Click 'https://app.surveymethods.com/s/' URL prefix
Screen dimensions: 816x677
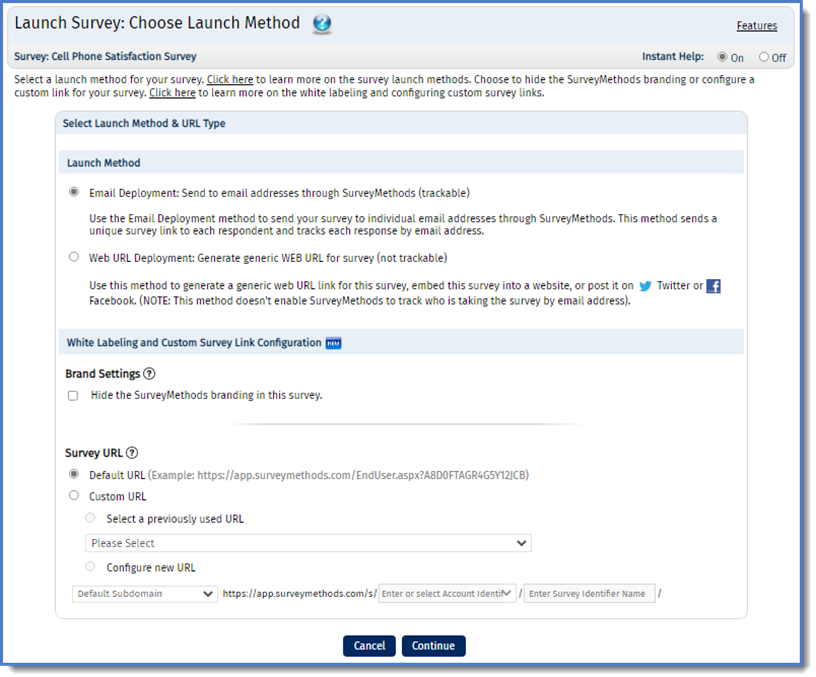point(300,594)
